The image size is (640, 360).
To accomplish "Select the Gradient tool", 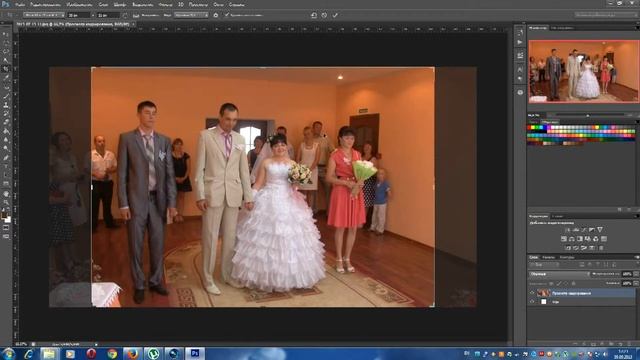I will [6, 131].
